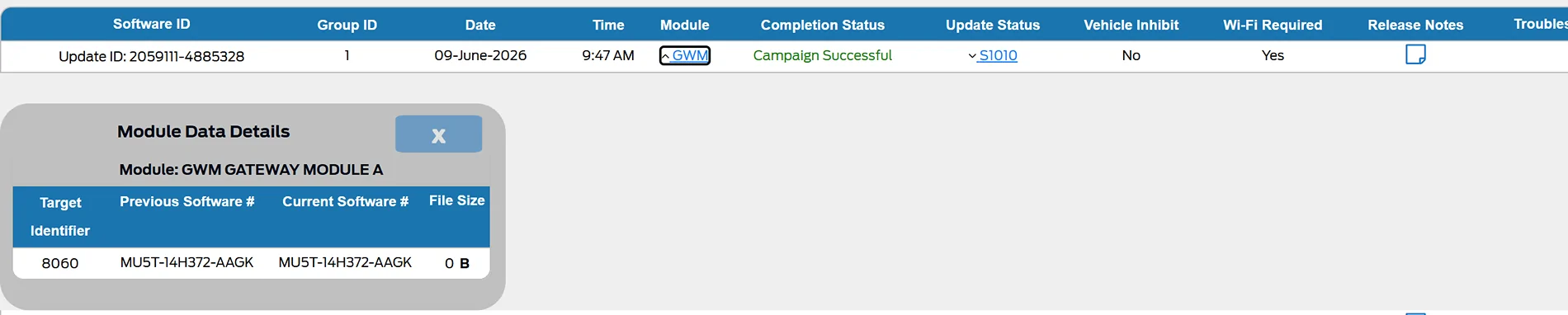
Task: Click the Vehicle Inhibit column header
Action: pyautogui.click(x=1131, y=25)
